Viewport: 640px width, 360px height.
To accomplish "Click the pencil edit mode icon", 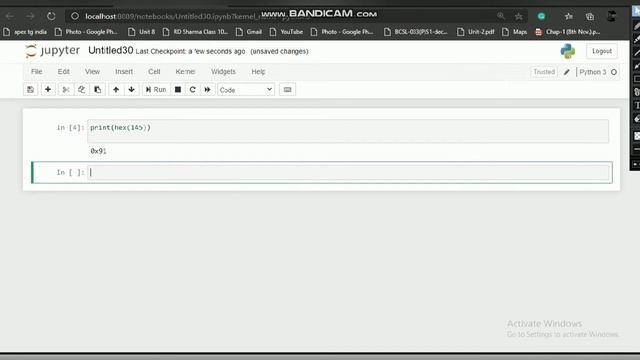I will pyautogui.click(x=567, y=72).
